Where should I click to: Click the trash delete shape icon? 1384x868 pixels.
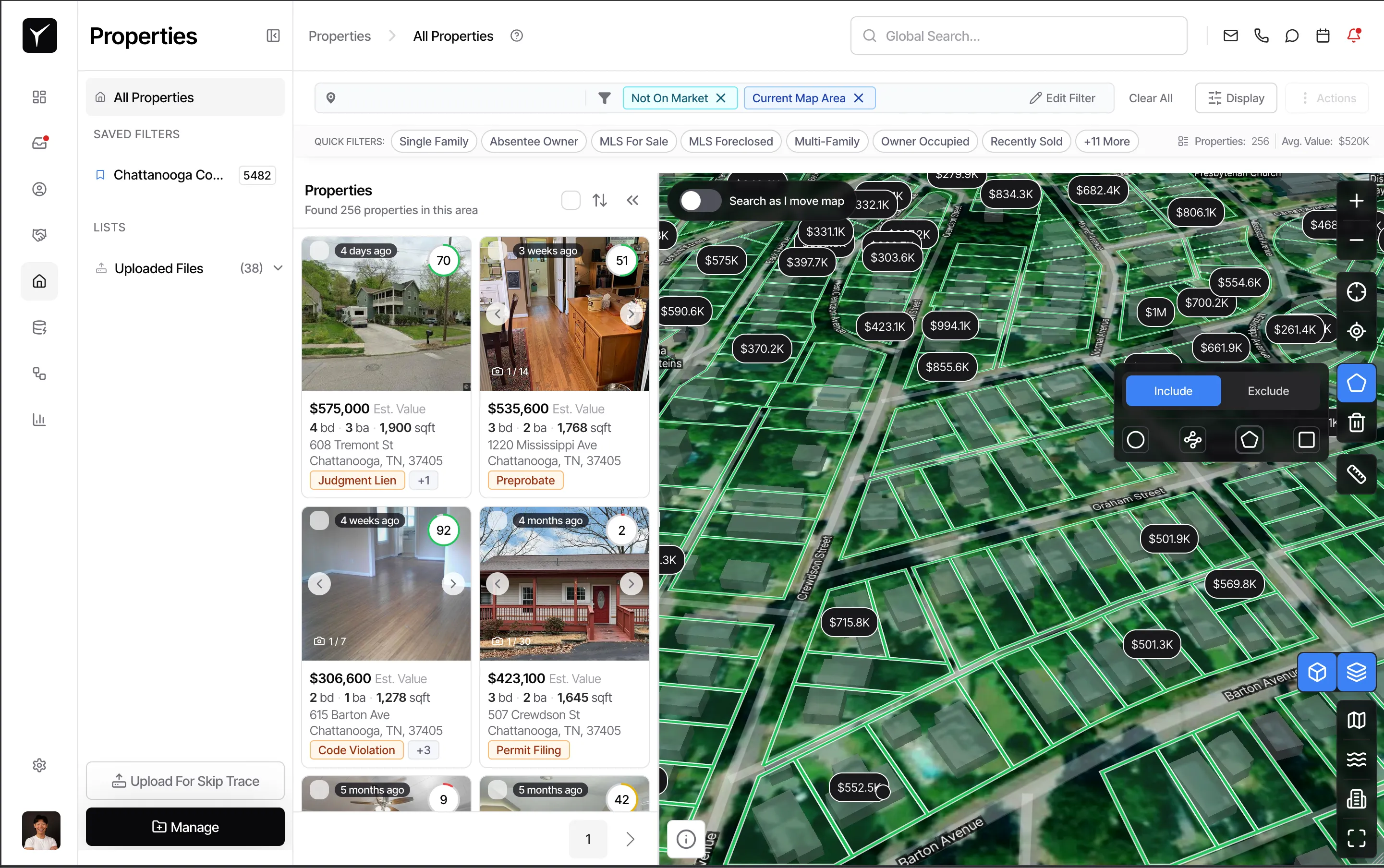pos(1356,422)
